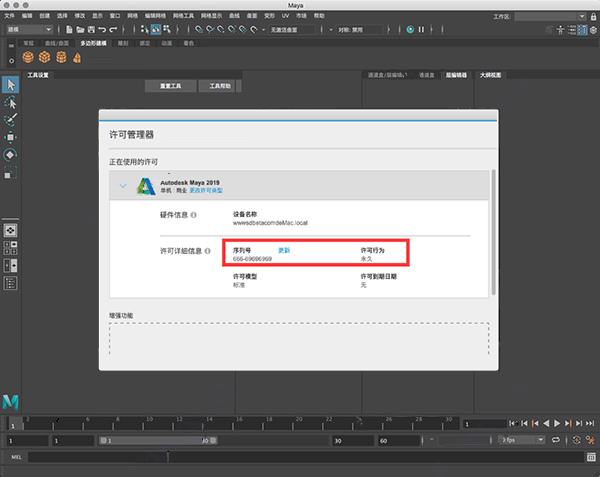Activate the Paint Selection brush tool
The height and width of the screenshot is (477, 600).
pyautogui.click(x=10, y=120)
